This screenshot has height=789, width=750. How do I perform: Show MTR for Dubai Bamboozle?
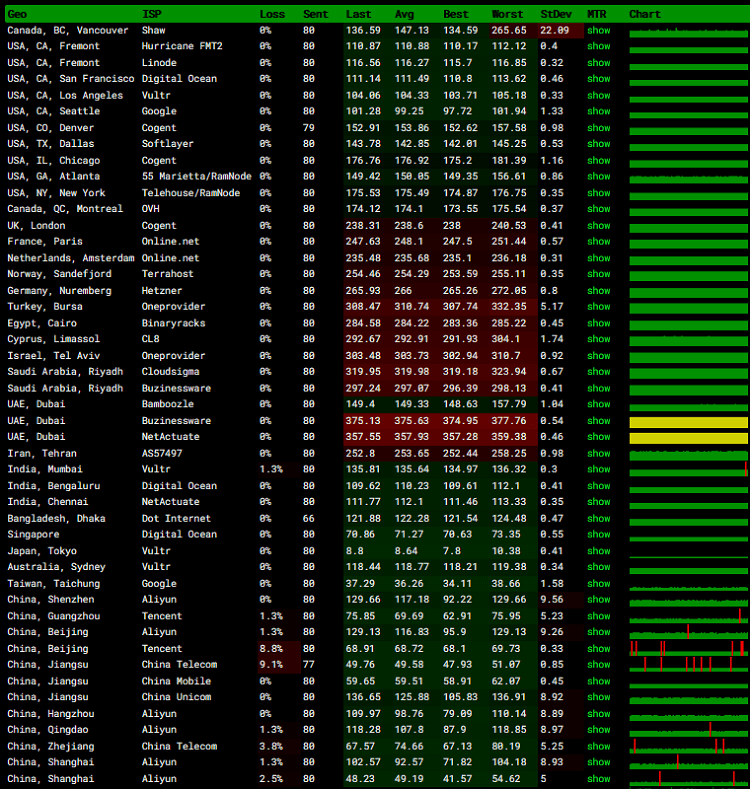[598, 404]
